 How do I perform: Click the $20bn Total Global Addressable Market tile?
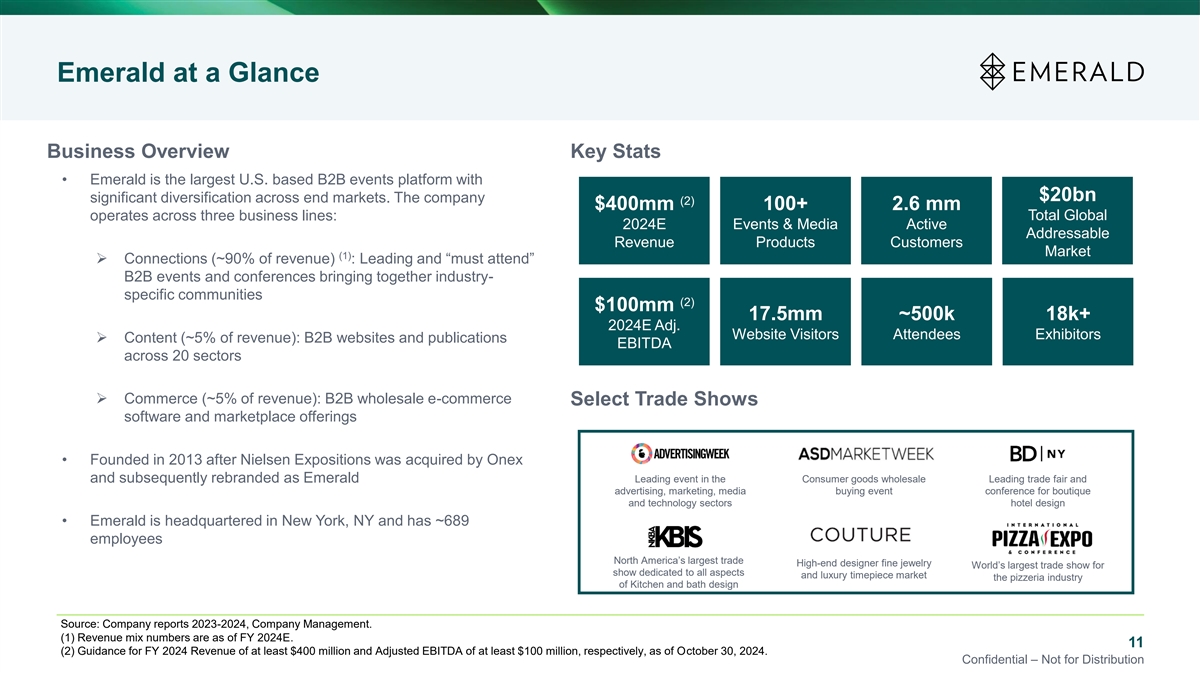[1067, 221]
